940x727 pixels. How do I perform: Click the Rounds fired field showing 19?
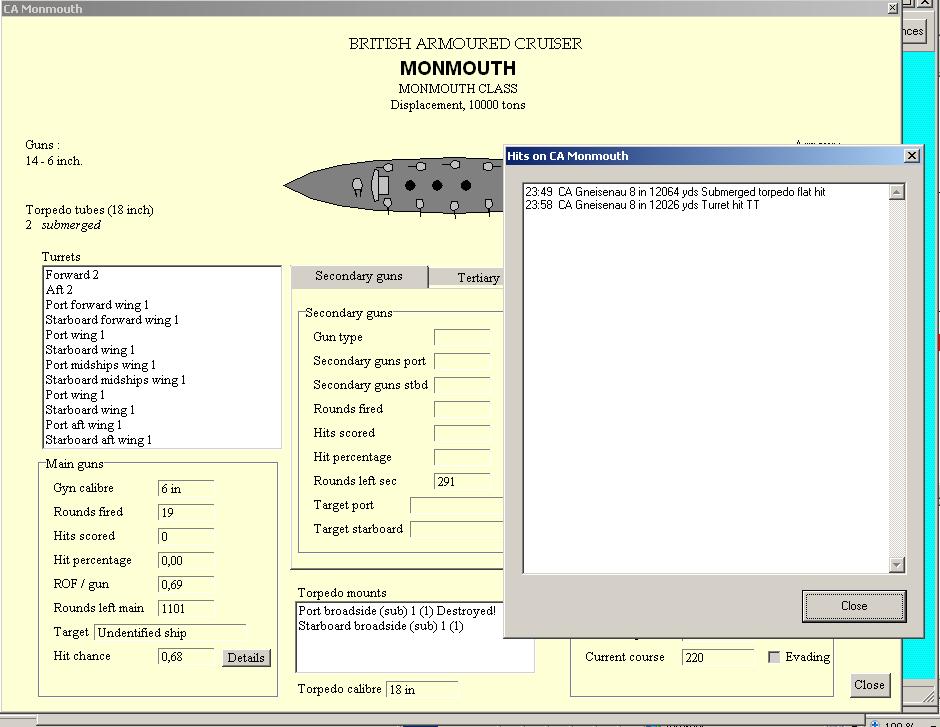click(186, 512)
